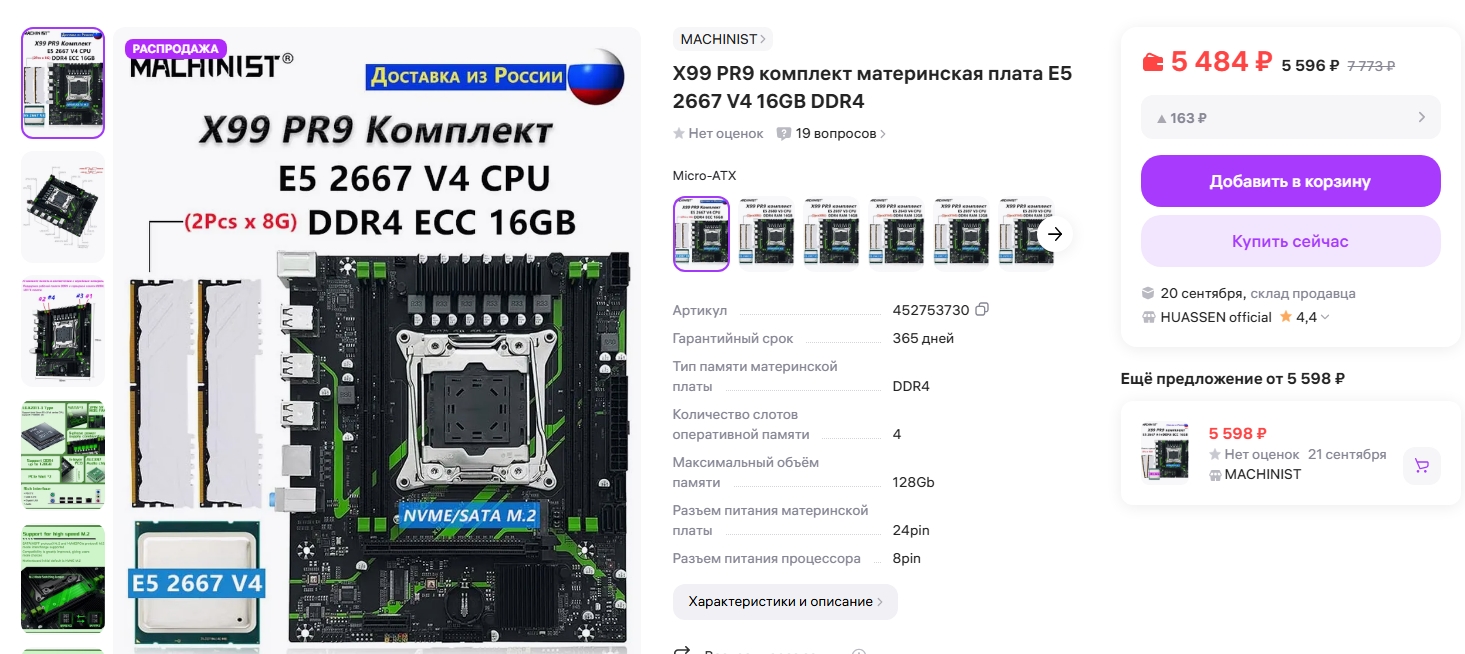Click the right arrow in variant carousel

[x=1055, y=235]
